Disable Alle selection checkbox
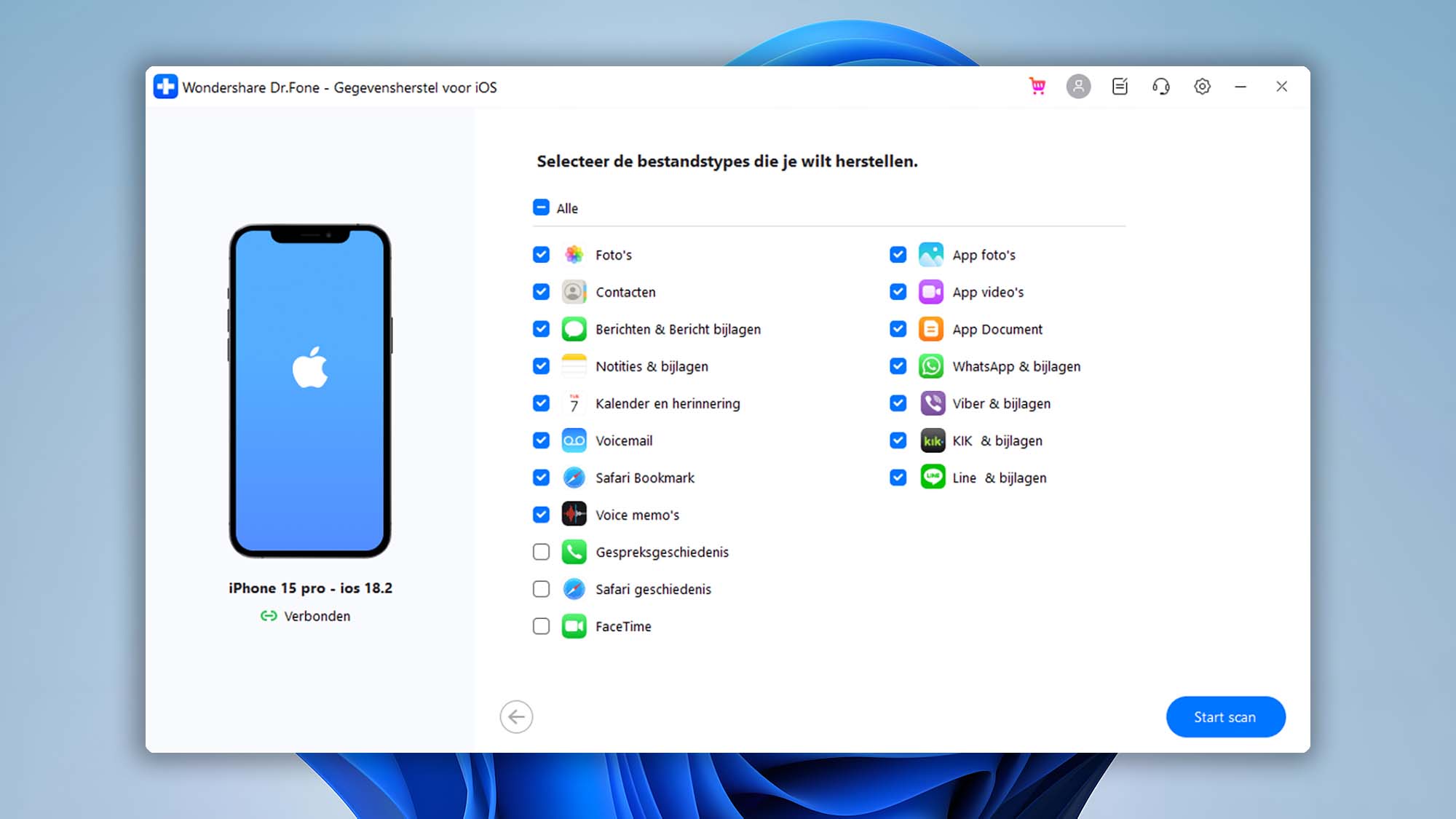Image resolution: width=1456 pixels, height=819 pixels. pos(541,207)
